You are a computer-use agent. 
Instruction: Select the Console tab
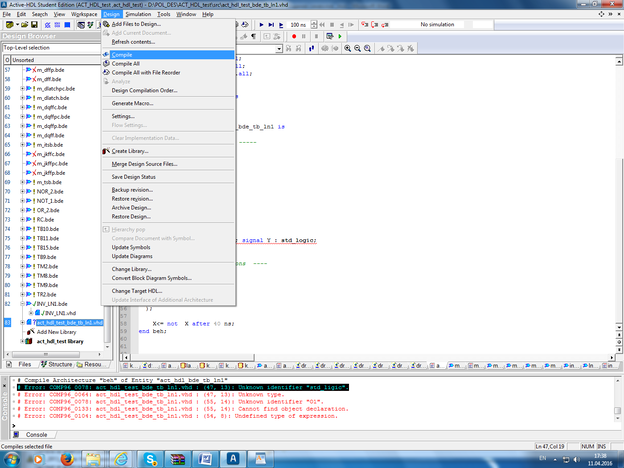(x=36, y=434)
